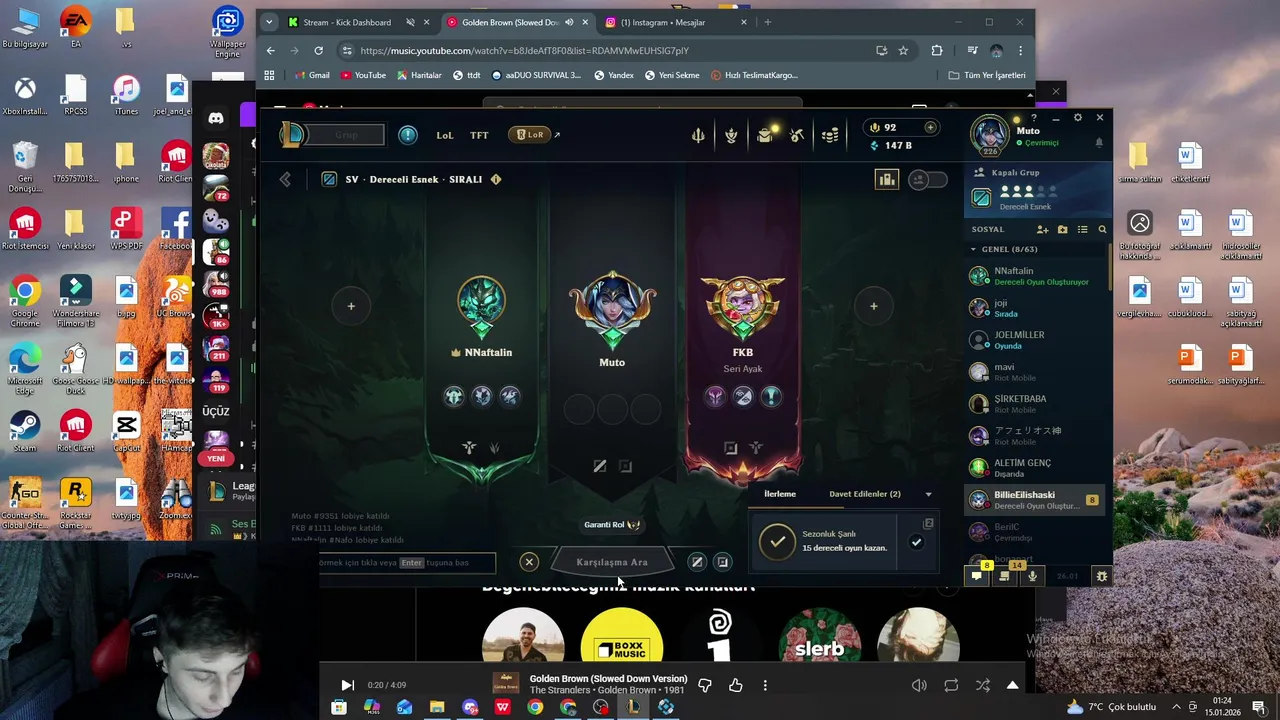Click the Chrome address bar URL
This screenshot has height=720, width=1280.
pos(524,50)
